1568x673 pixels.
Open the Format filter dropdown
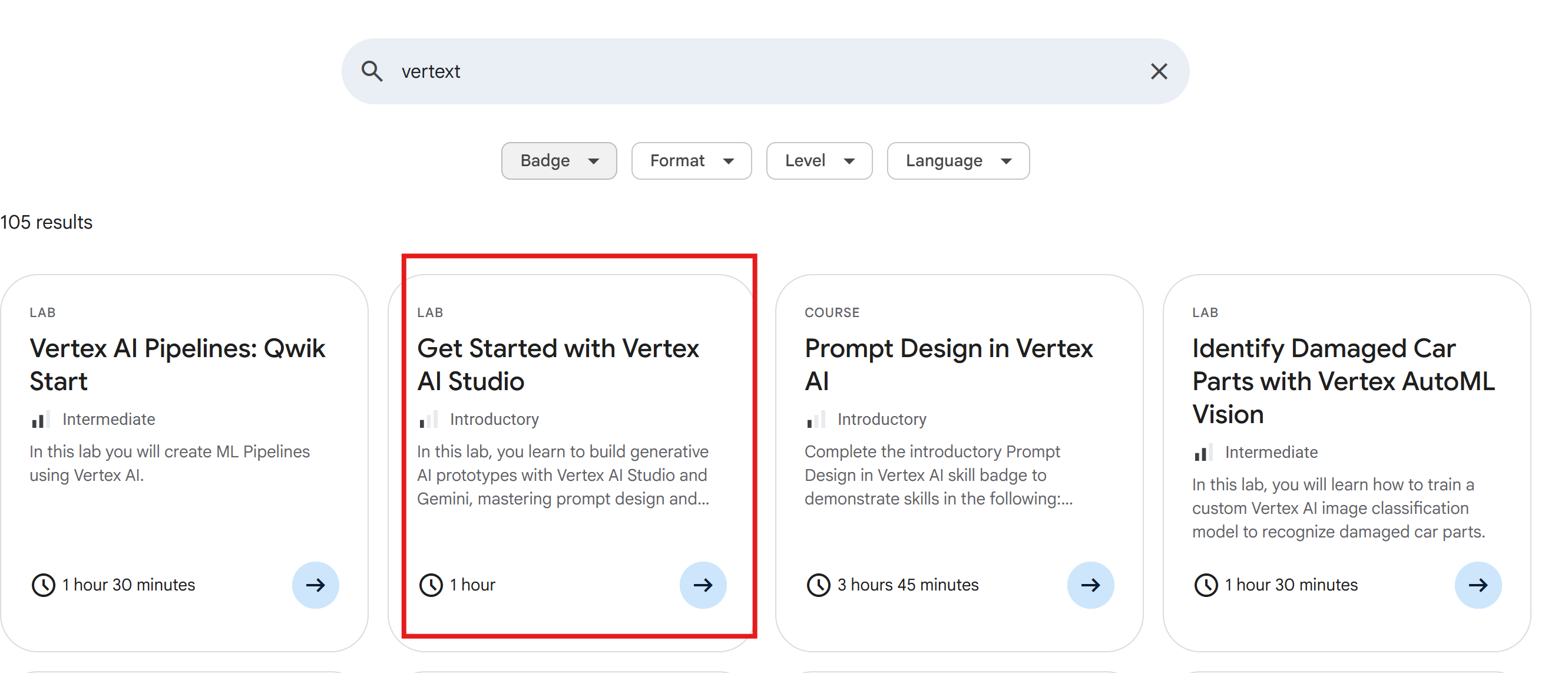pyautogui.click(x=691, y=161)
